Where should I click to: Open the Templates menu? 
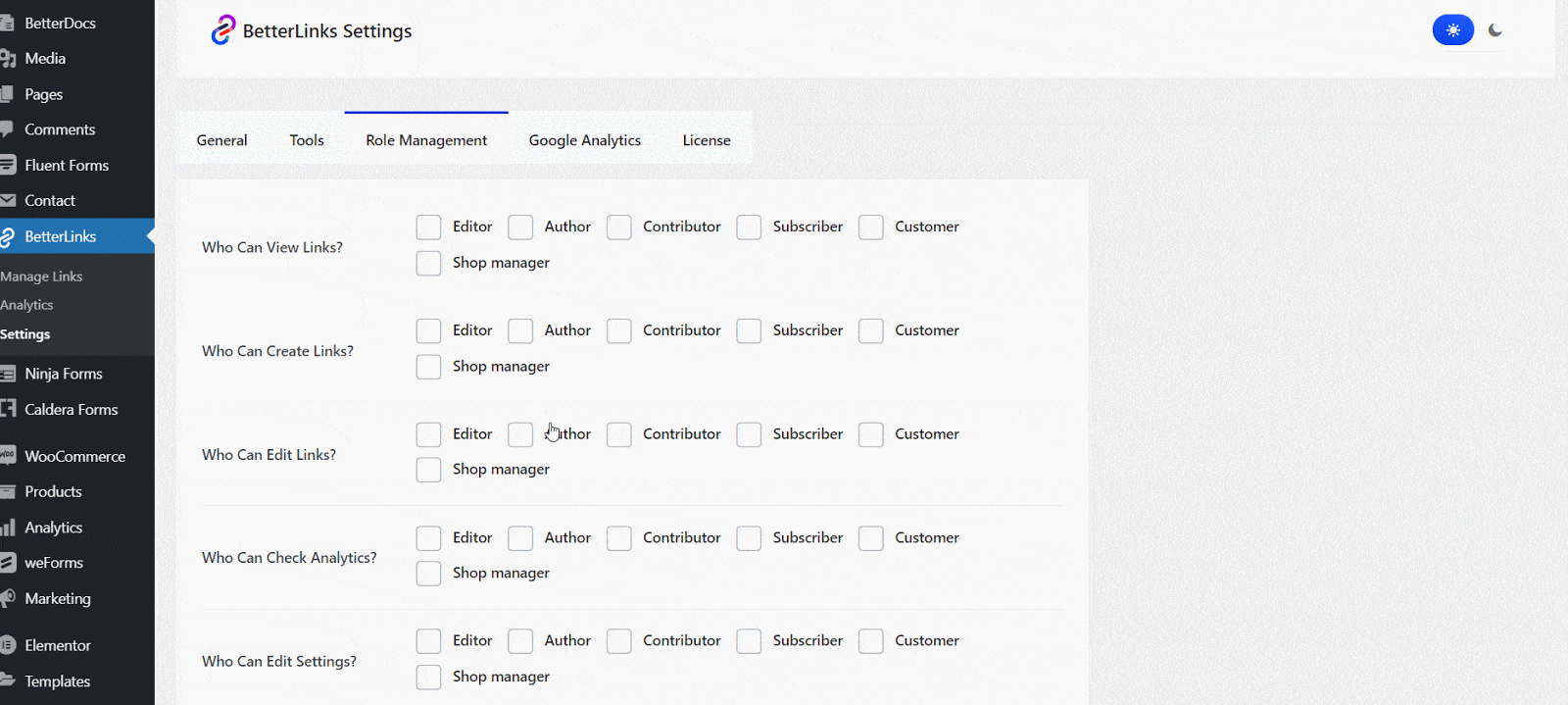[58, 680]
